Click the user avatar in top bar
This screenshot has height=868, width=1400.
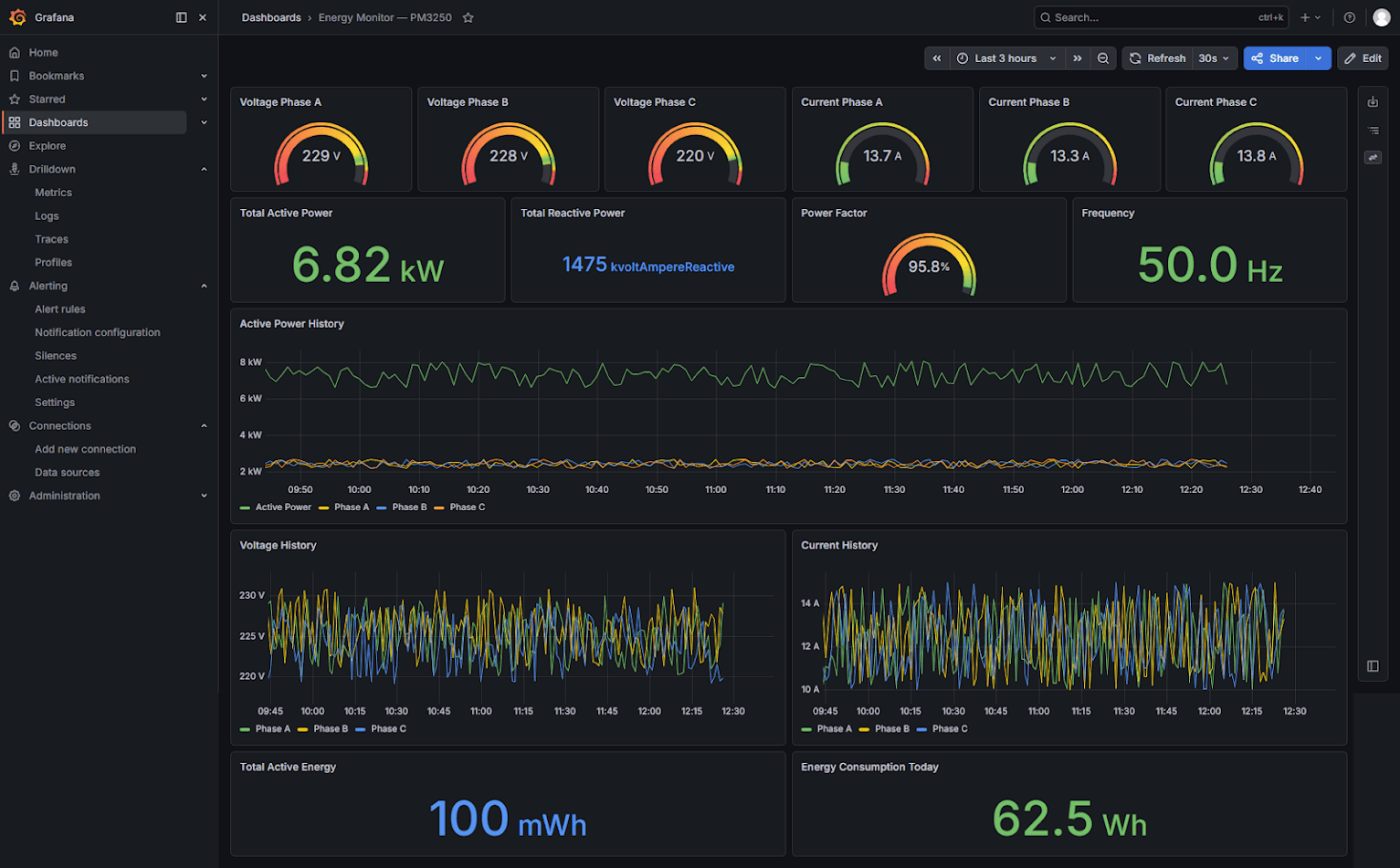(x=1381, y=17)
